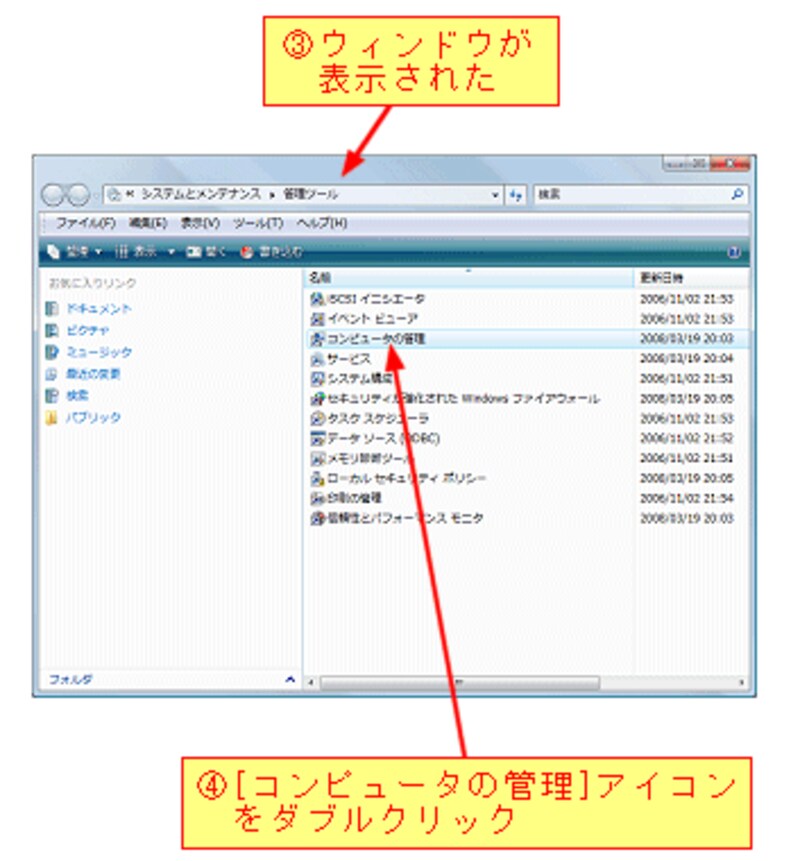Screen dimensions: 800x861
Task: Click the ピクチャ favorite link icon
Action: click(x=52, y=330)
